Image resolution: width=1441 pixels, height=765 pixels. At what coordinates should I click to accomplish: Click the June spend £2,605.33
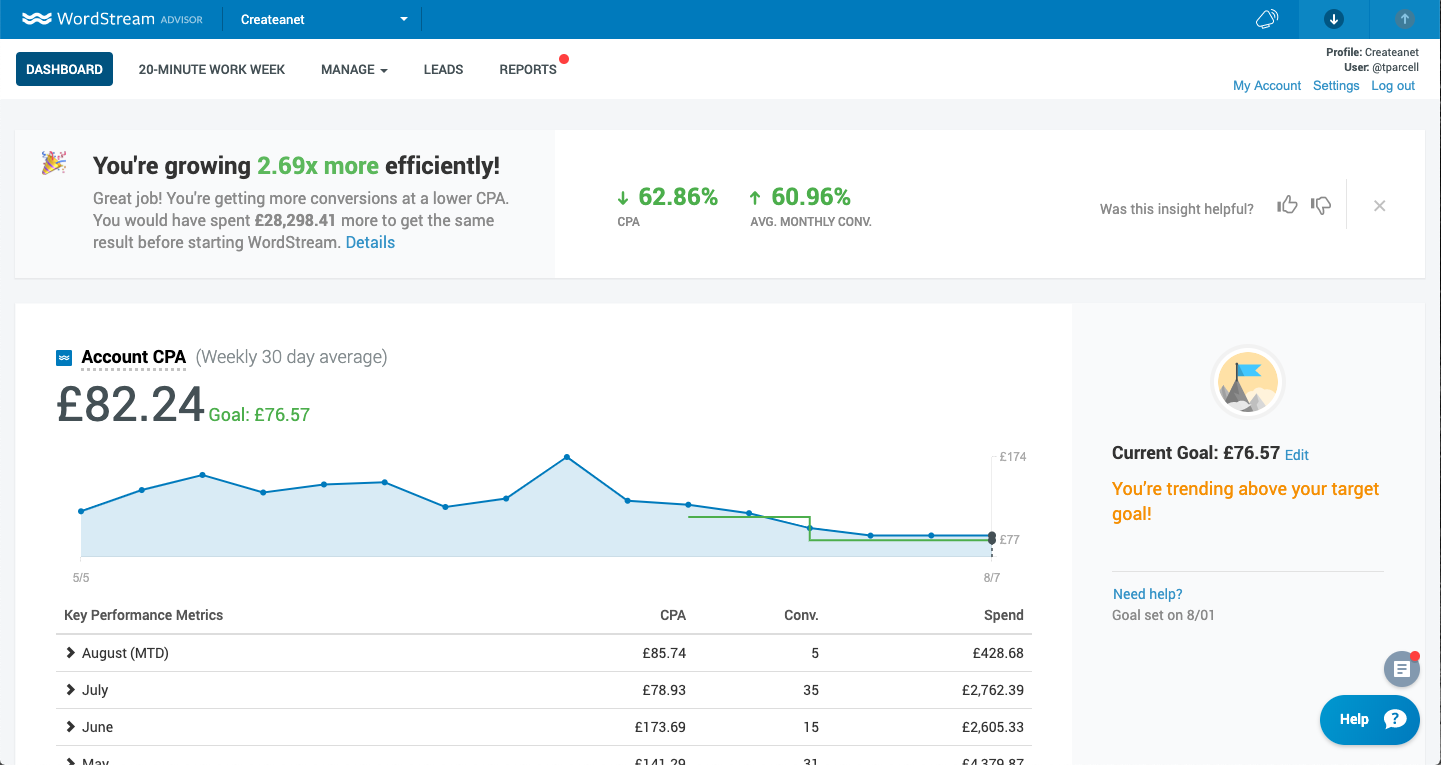pyautogui.click(x=992, y=727)
